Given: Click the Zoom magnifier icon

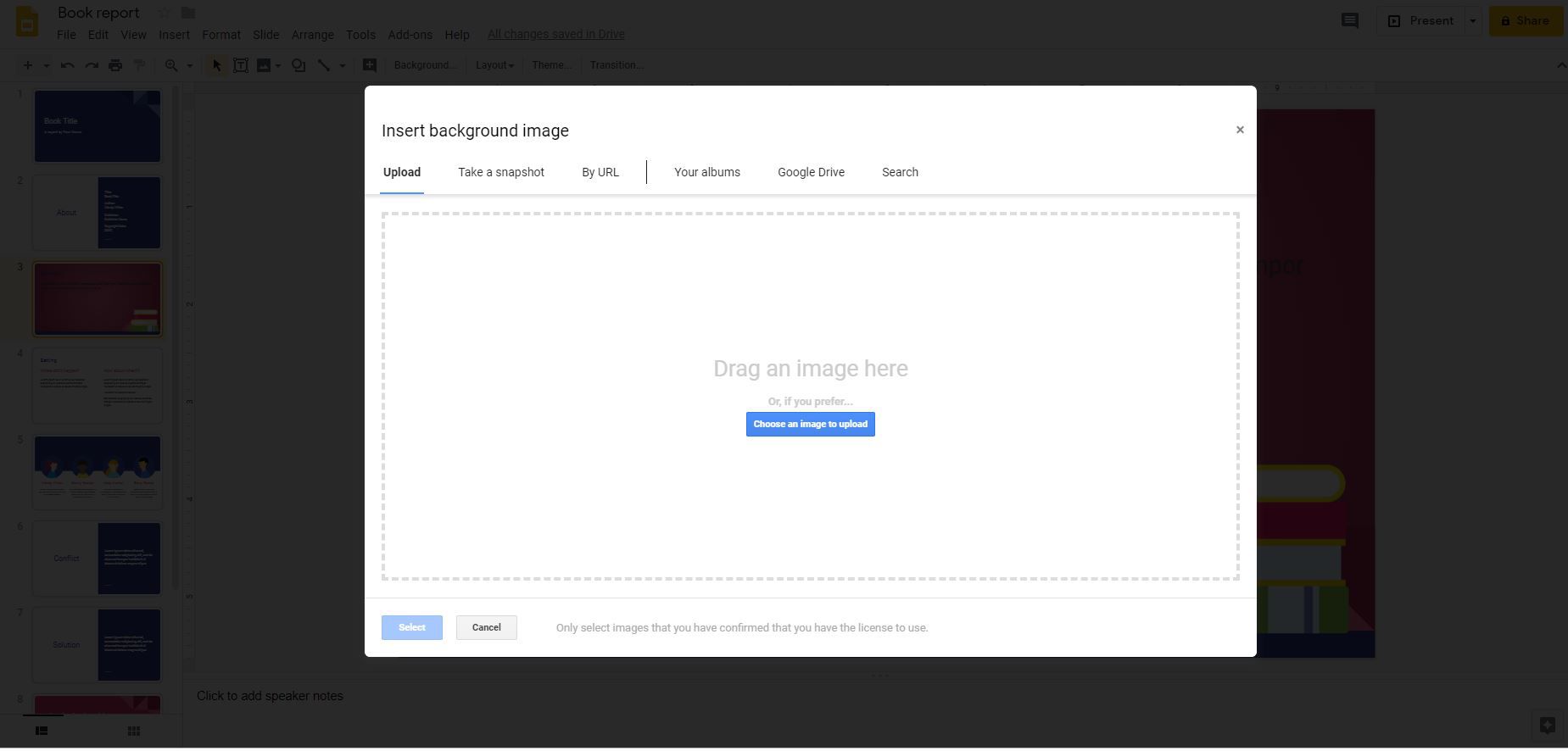Looking at the screenshot, I should click(171, 65).
